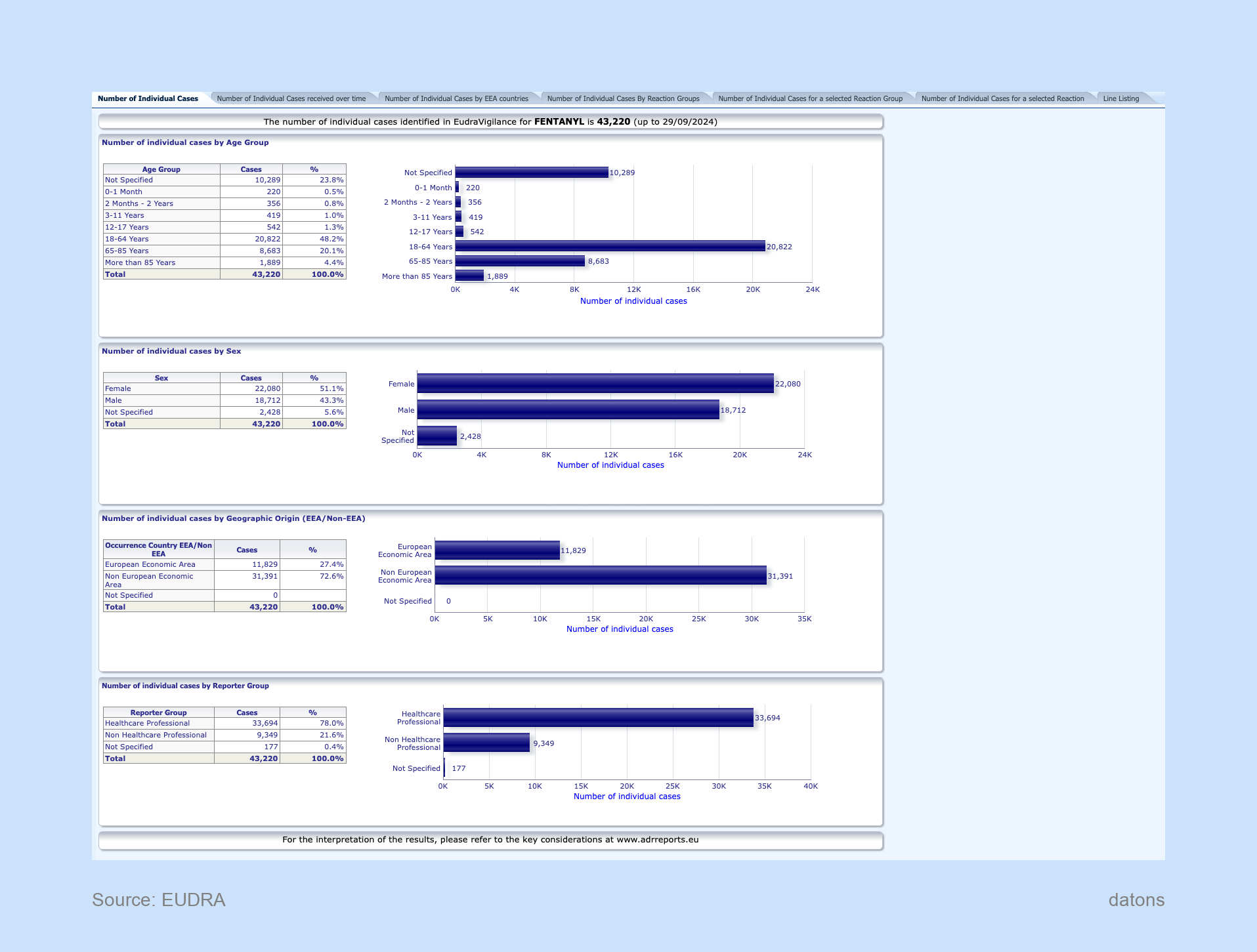Select the Male bar in sex chart
1257x952 pixels.
pos(568,410)
